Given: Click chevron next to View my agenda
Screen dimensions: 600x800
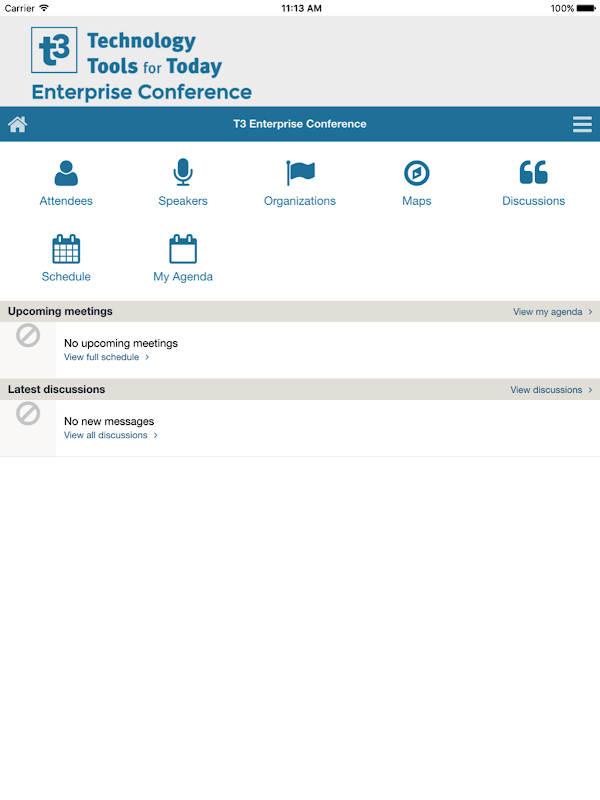Looking at the screenshot, I should (x=590, y=312).
